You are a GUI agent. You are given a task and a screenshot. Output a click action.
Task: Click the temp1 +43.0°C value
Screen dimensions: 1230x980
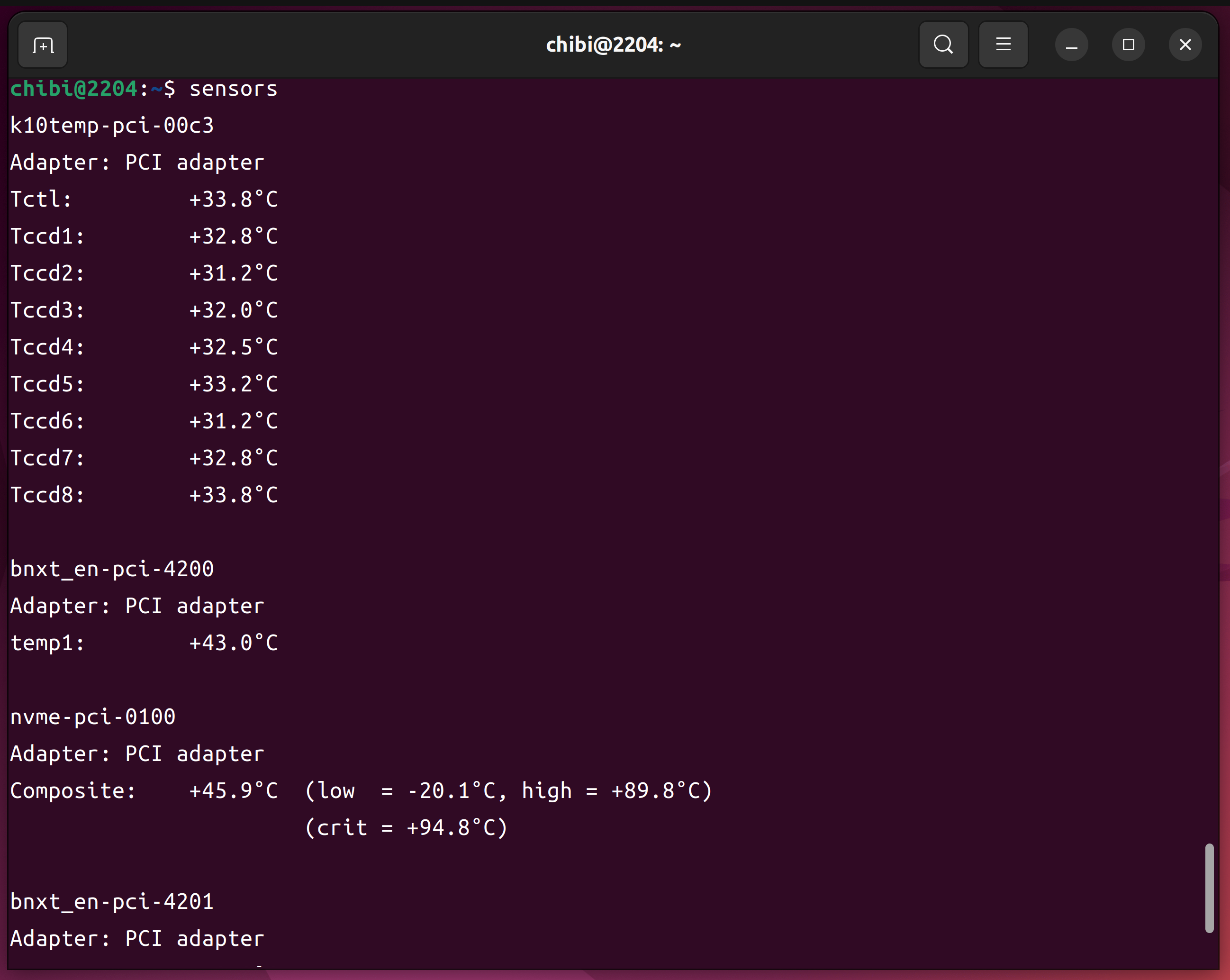(x=233, y=643)
